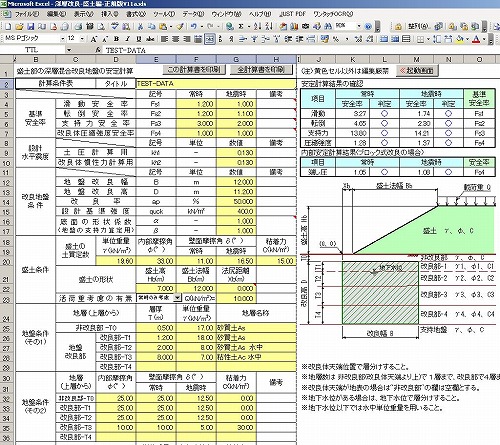Open the JUST PDF menu
The width and height of the screenshot is (500, 445).
coord(293,14)
